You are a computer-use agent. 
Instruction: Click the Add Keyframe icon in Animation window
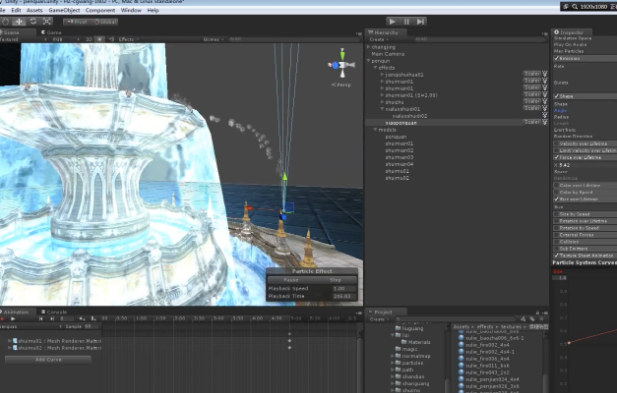coord(82,319)
